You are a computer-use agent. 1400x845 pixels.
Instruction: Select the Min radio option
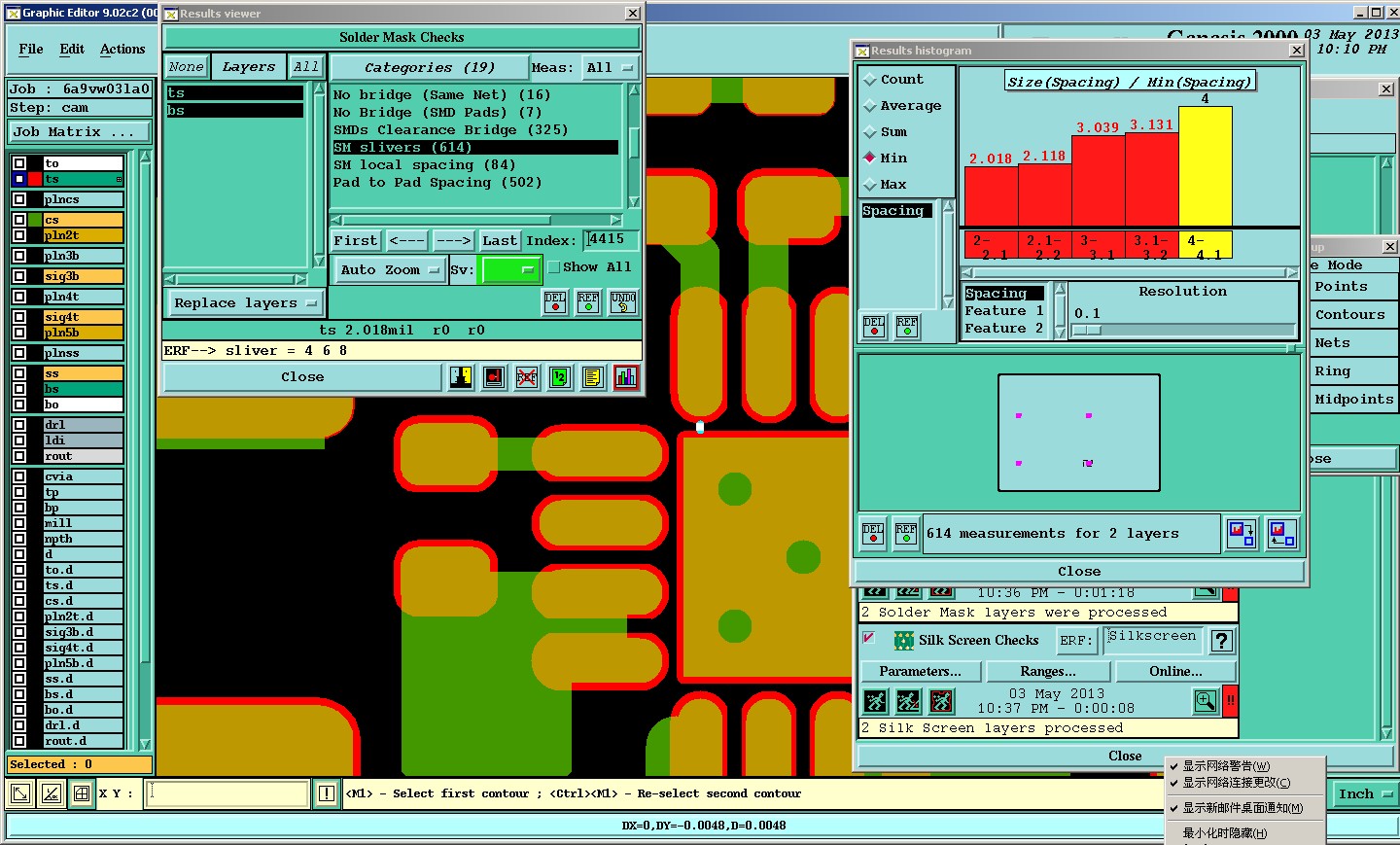click(x=870, y=158)
